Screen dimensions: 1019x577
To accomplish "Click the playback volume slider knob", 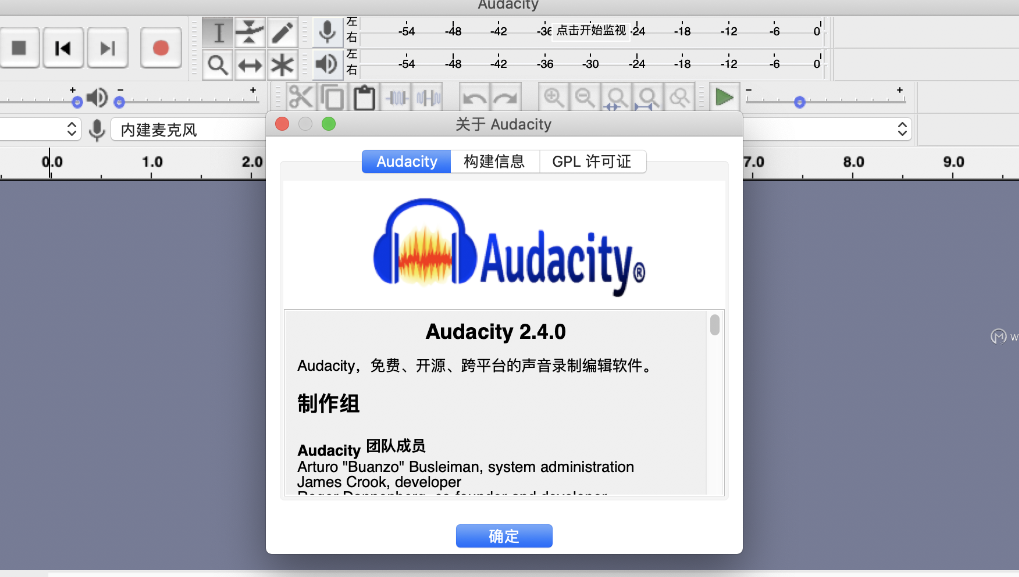I will click(119, 102).
